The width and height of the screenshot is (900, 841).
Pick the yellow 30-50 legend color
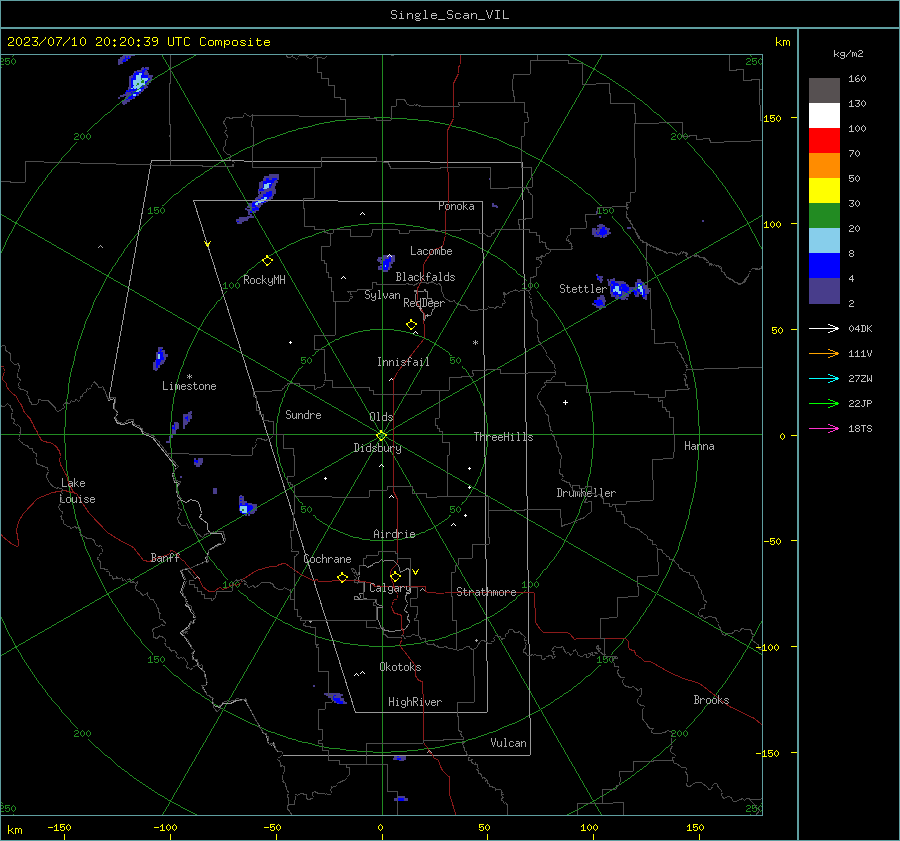(x=824, y=191)
